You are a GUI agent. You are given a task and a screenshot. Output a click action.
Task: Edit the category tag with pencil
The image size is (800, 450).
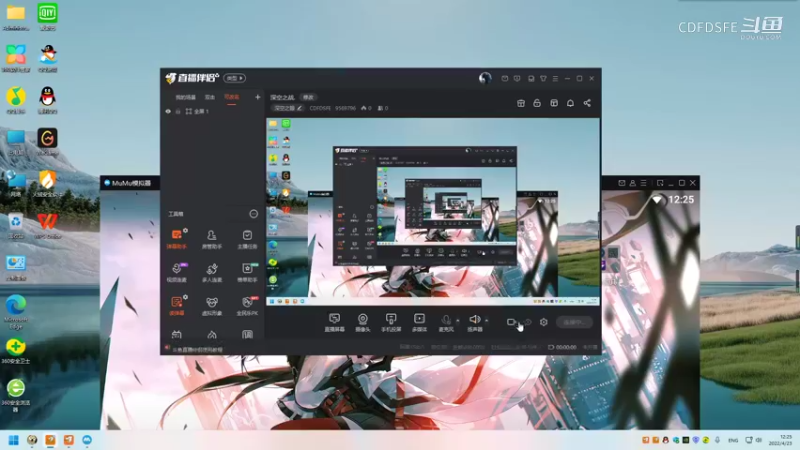point(288,108)
